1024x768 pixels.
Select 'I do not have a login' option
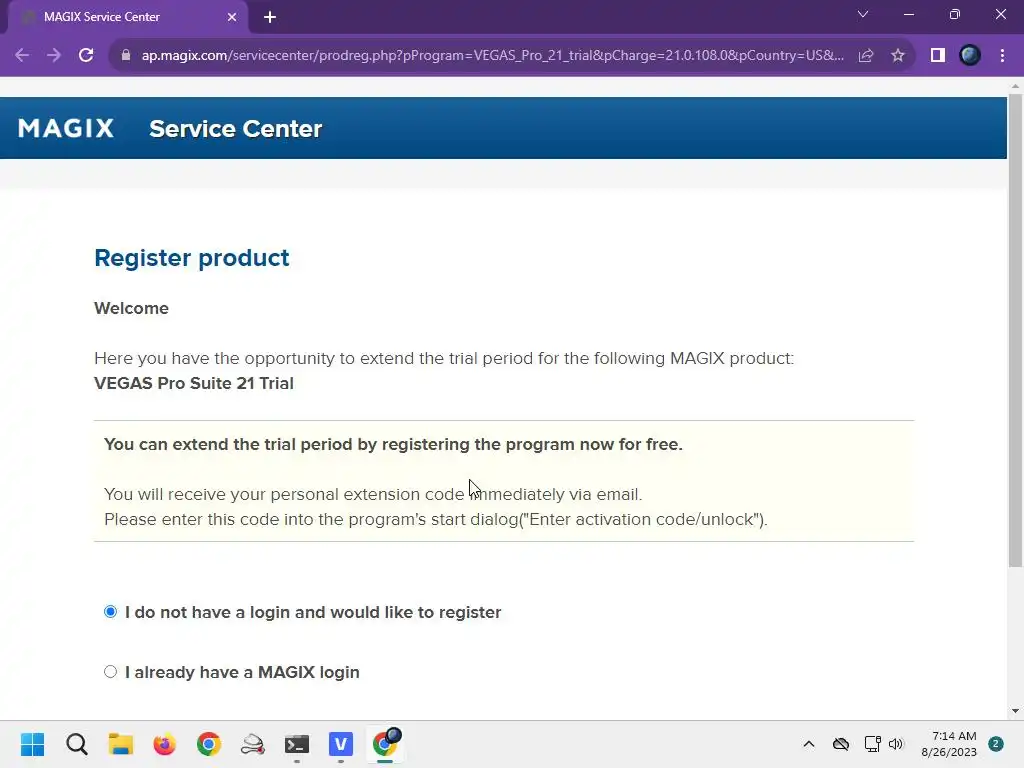[x=110, y=612]
